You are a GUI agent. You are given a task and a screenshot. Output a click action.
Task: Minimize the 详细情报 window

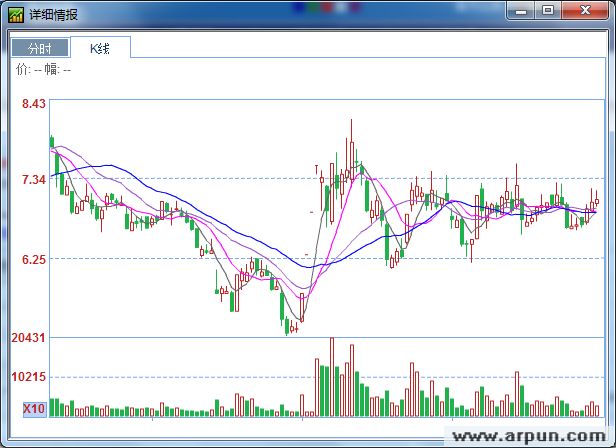tap(520, 10)
